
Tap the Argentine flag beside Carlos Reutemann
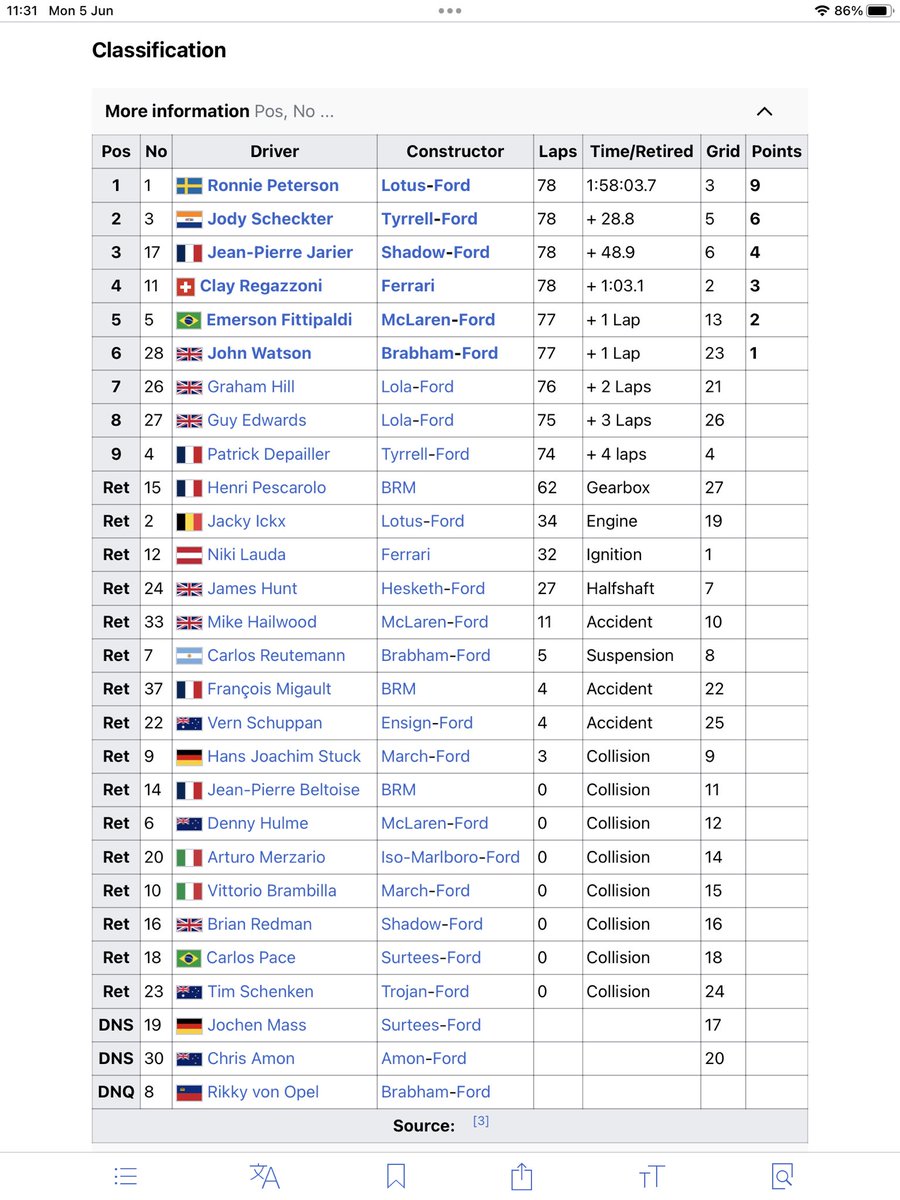189,656
